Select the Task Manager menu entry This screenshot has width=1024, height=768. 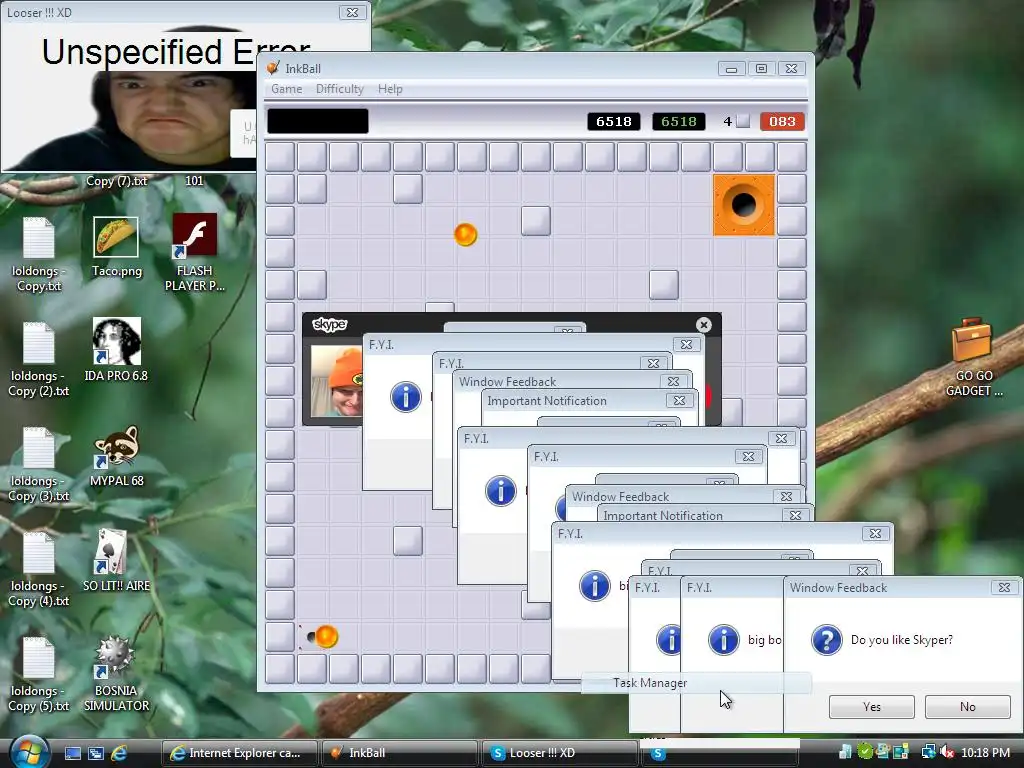696,683
